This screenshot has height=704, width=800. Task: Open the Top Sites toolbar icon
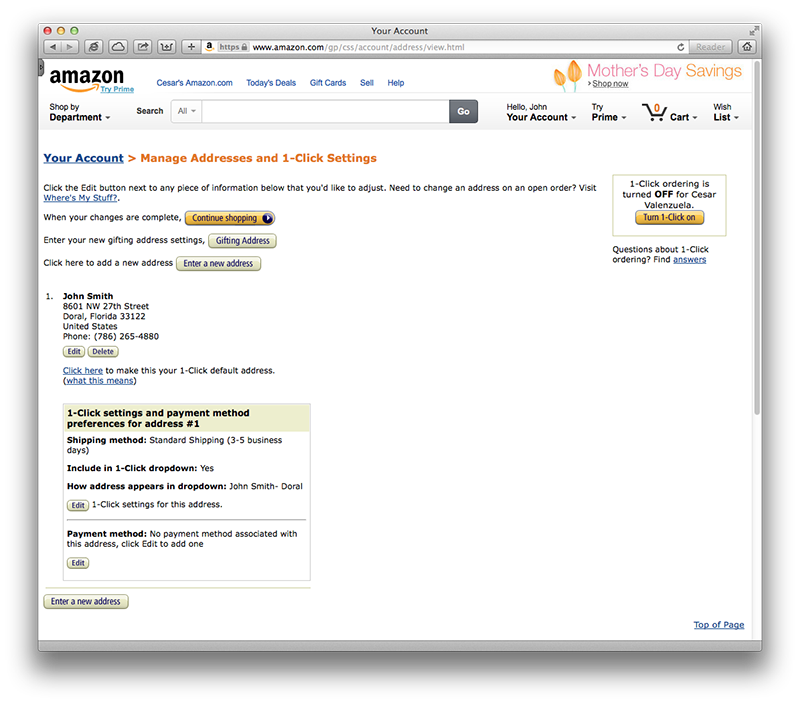pos(167,47)
